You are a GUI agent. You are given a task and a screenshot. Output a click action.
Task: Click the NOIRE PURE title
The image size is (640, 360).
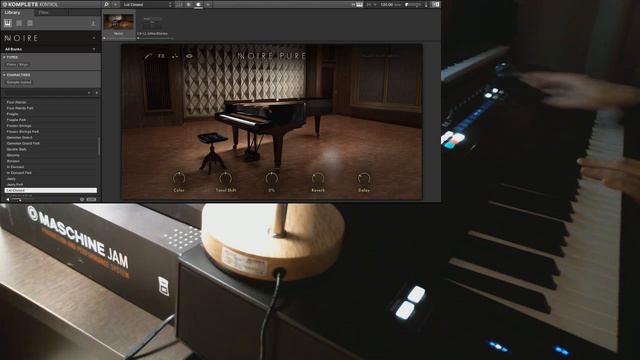click(x=272, y=56)
